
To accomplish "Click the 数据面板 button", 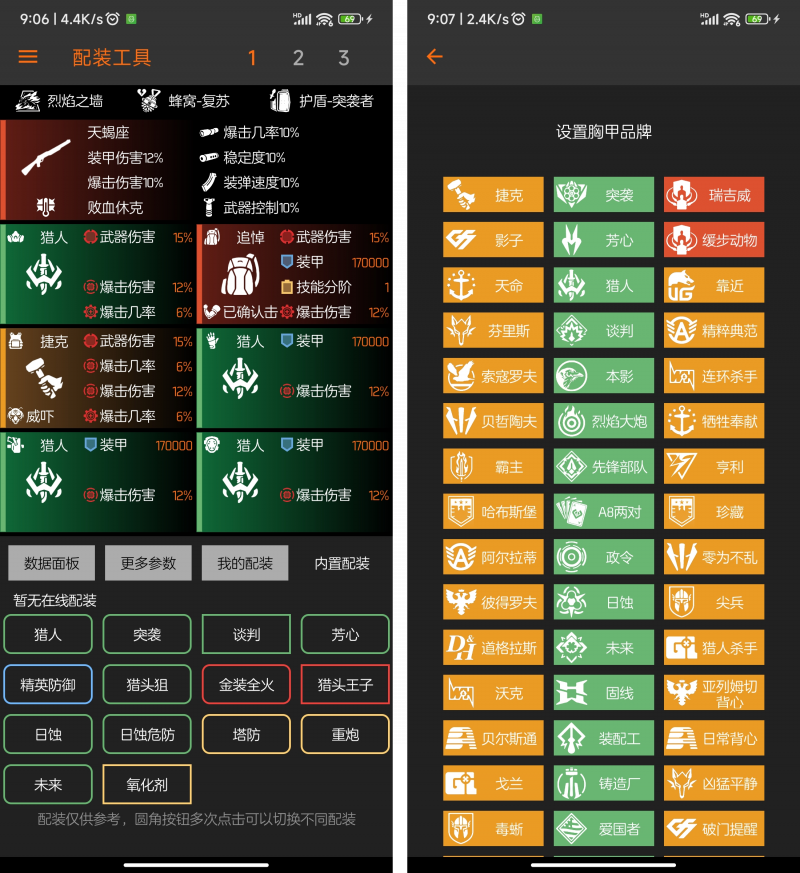I will [x=50, y=563].
